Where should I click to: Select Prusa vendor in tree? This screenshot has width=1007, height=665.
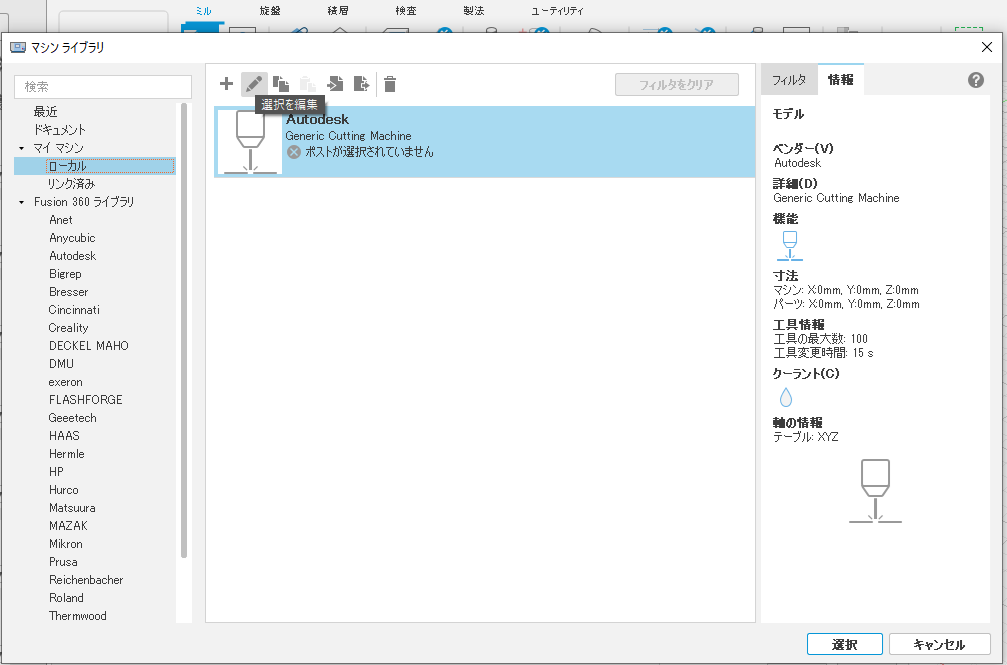coord(63,562)
